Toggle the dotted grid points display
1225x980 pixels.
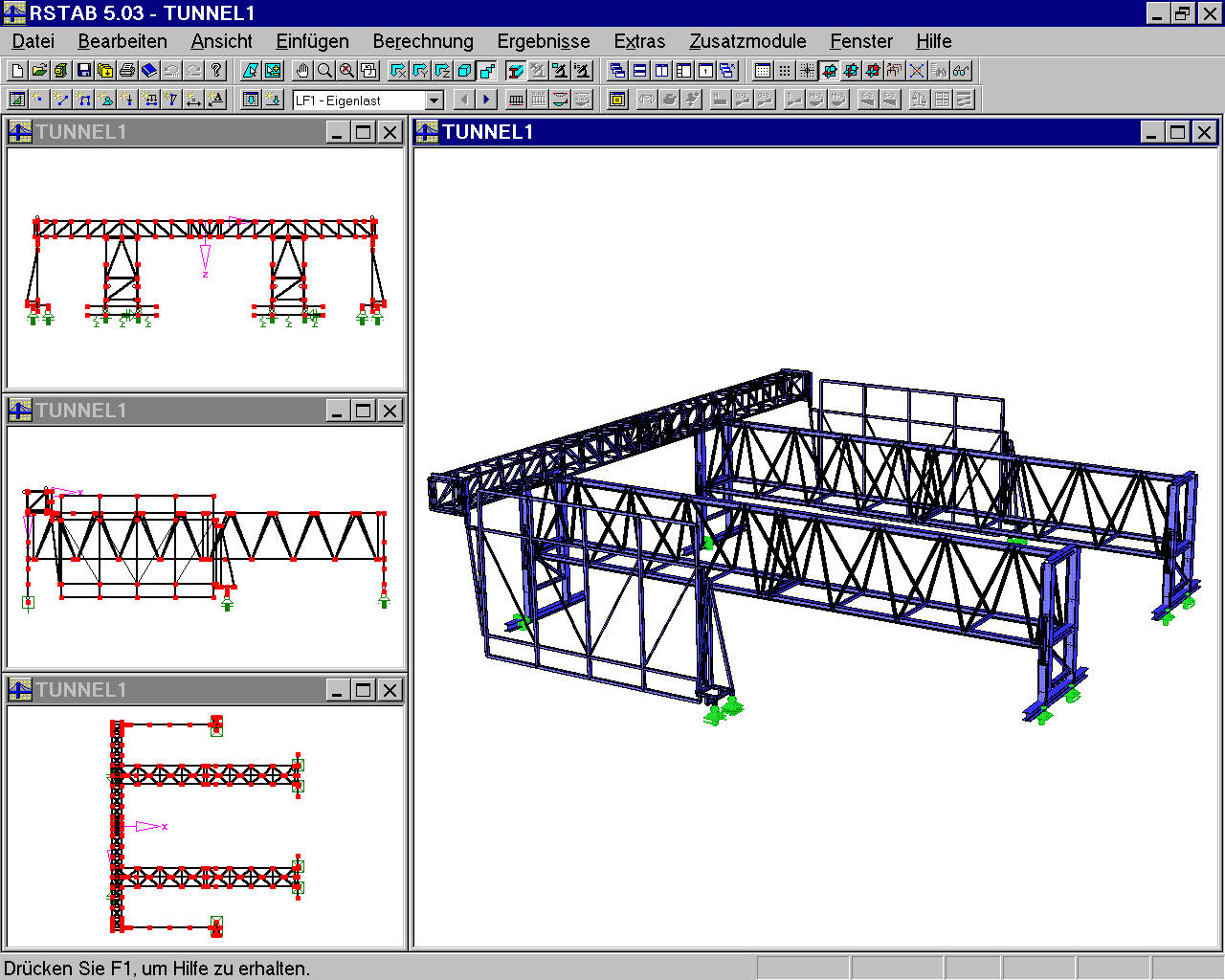coord(785,70)
